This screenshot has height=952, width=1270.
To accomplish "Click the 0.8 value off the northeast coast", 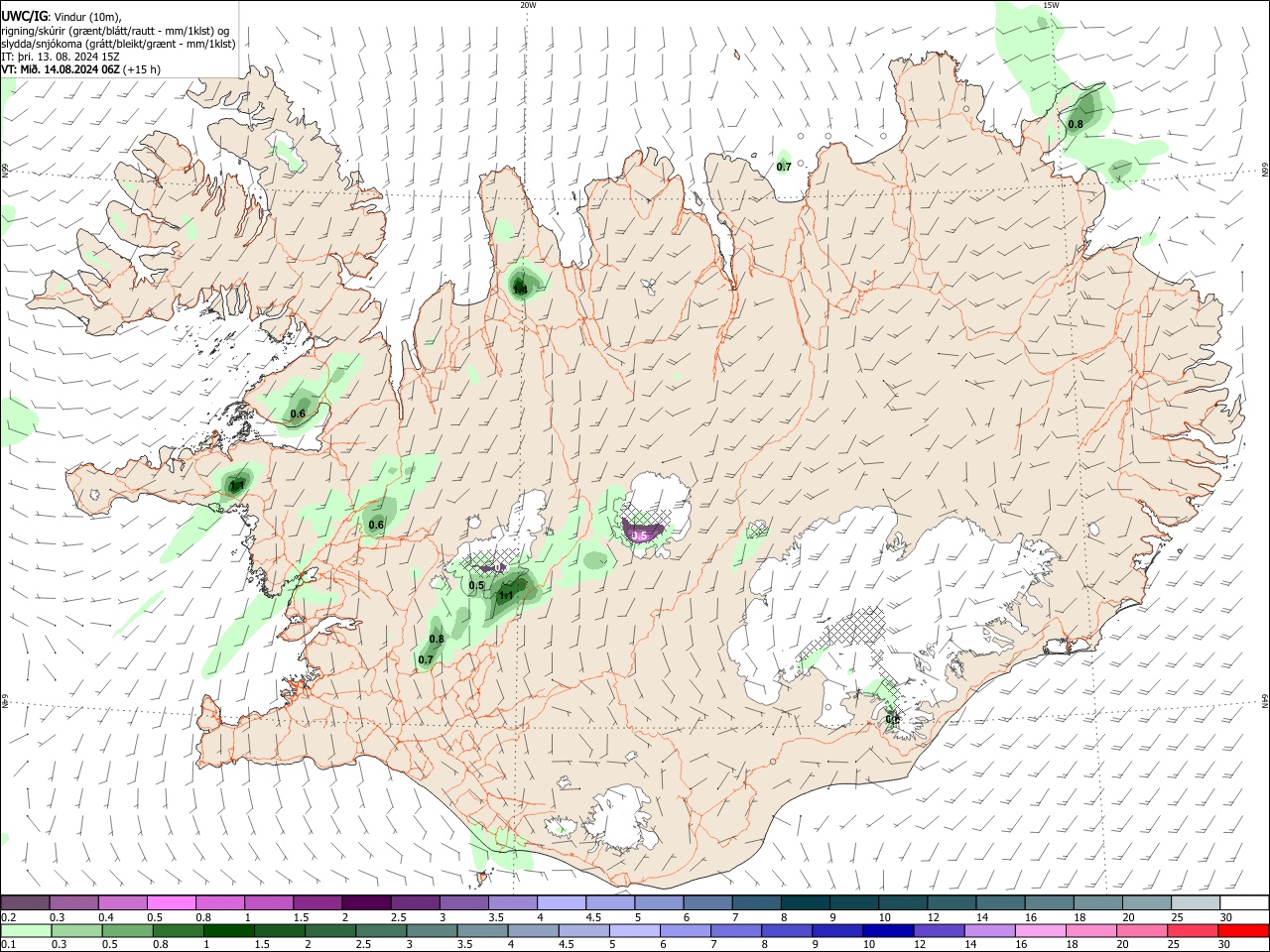I will (1076, 124).
